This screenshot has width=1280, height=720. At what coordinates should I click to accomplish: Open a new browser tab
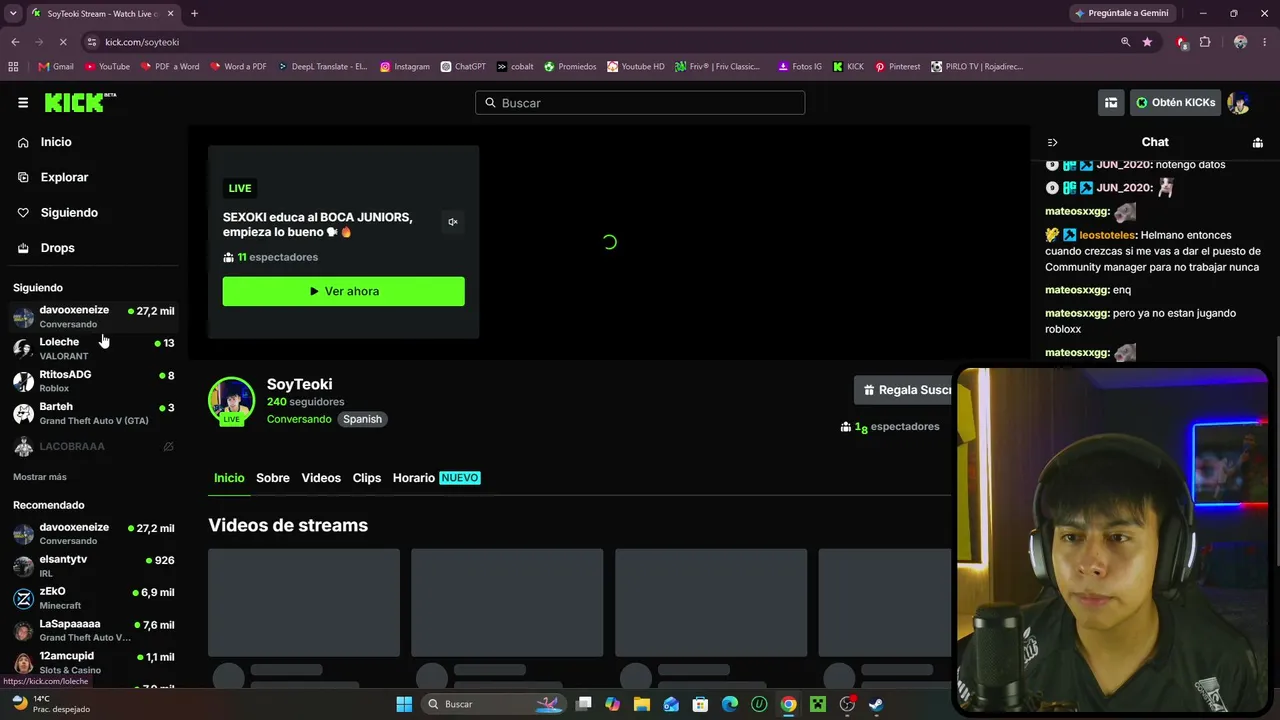(x=194, y=14)
